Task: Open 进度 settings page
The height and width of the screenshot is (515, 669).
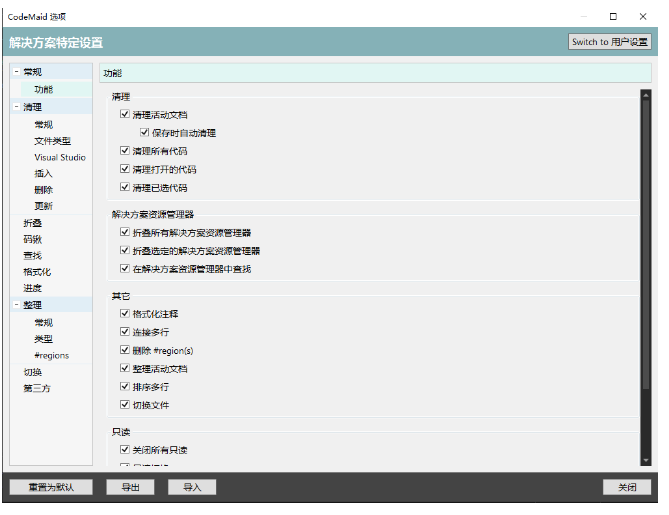Action: (x=32, y=288)
